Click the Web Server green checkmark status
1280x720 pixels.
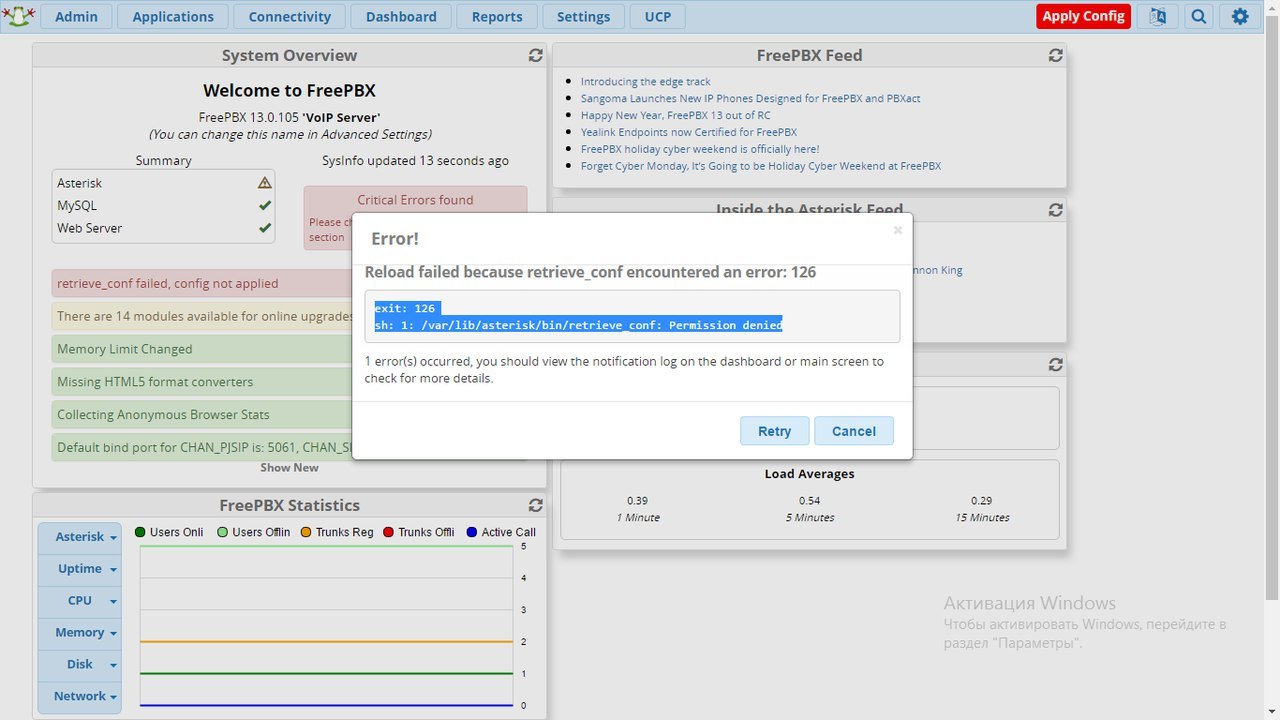tap(264, 228)
